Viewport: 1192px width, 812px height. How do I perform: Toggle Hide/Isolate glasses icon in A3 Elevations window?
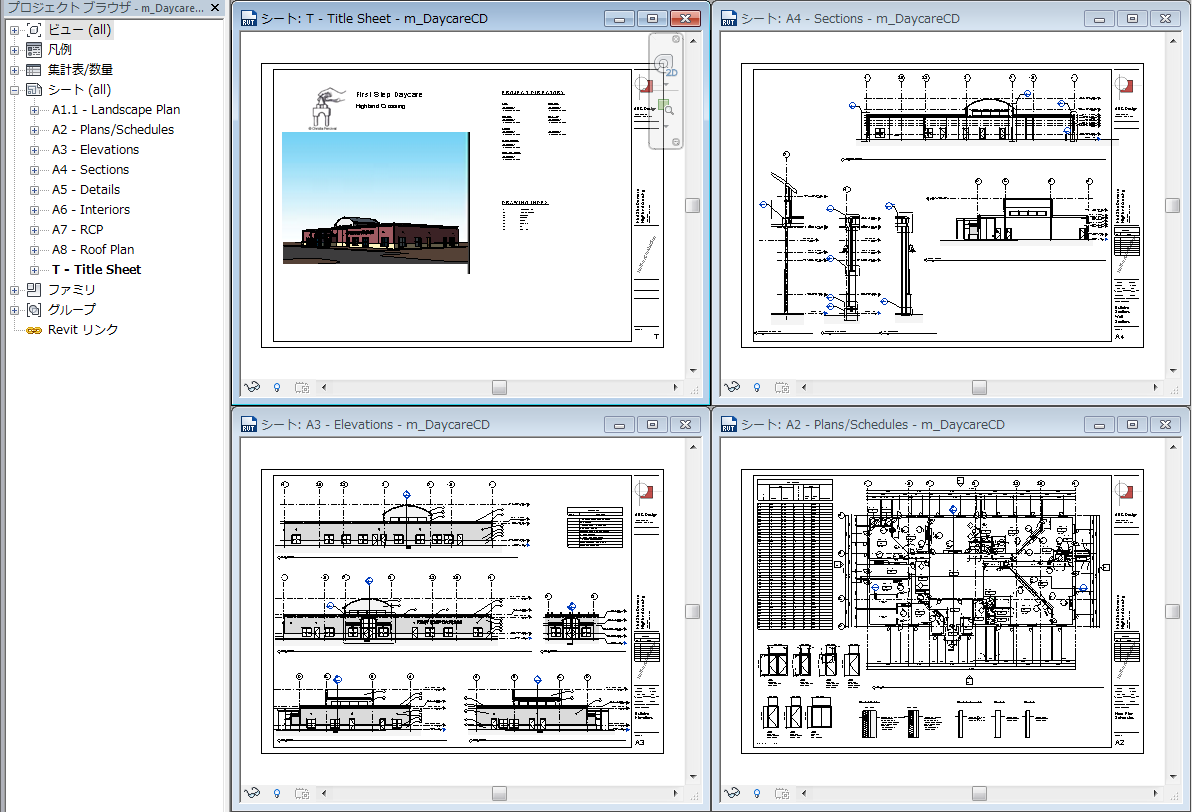[252, 793]
